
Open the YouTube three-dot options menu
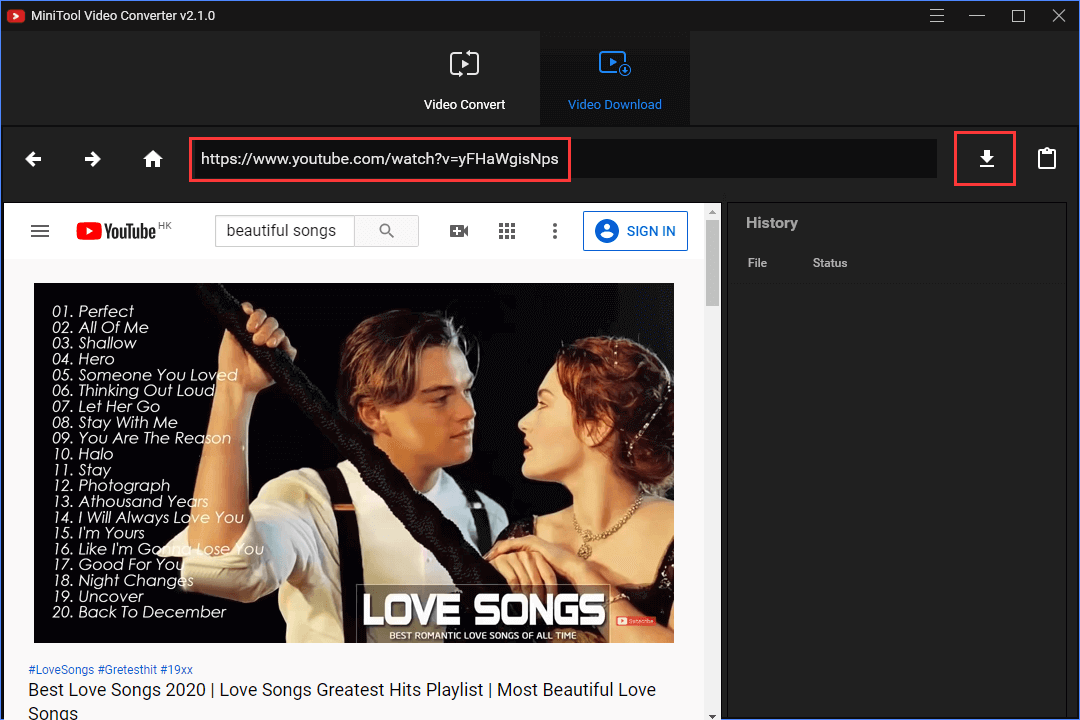(x=555, y=231)
